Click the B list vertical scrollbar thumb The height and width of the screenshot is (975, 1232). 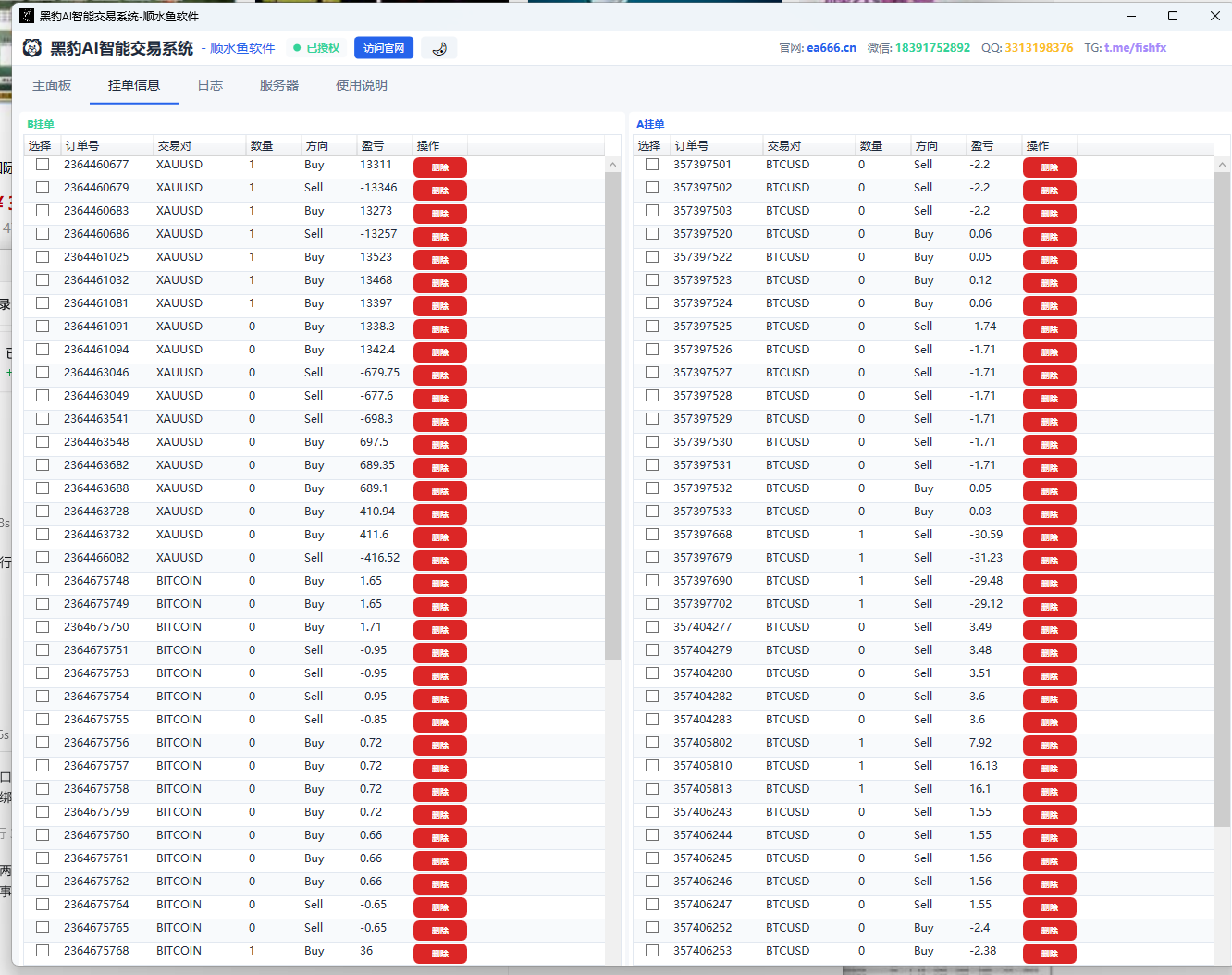[612, 416]
